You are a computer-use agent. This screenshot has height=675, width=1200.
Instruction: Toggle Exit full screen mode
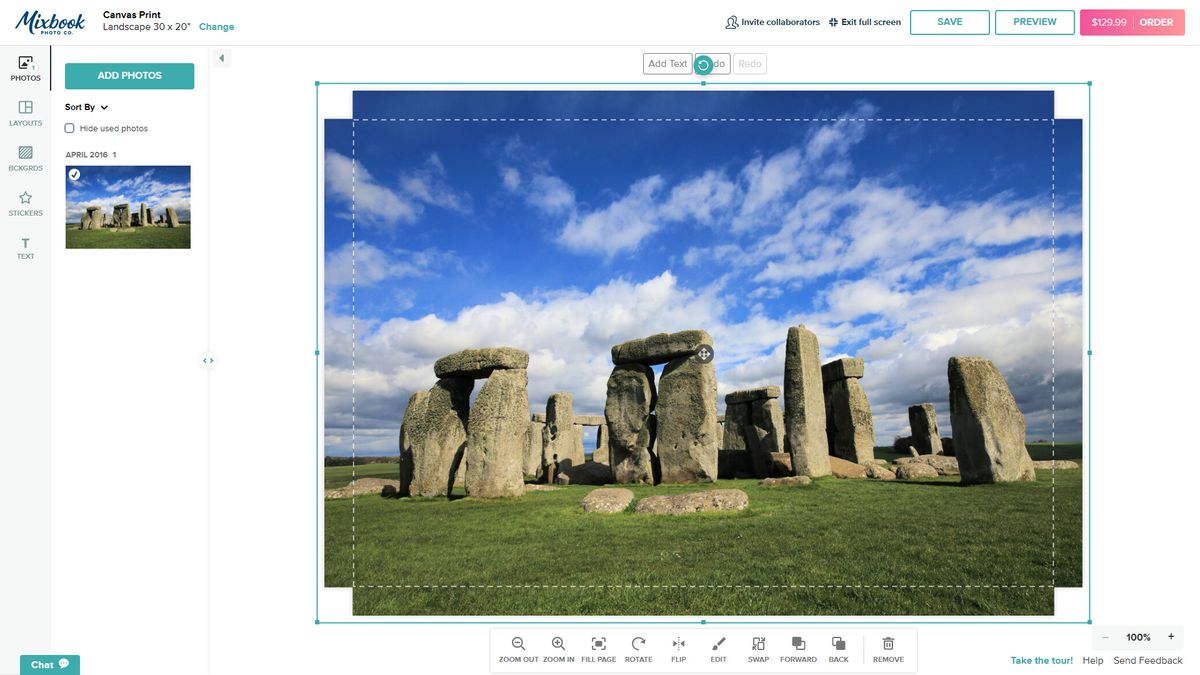pyautogui.click(x=864, y=21)
